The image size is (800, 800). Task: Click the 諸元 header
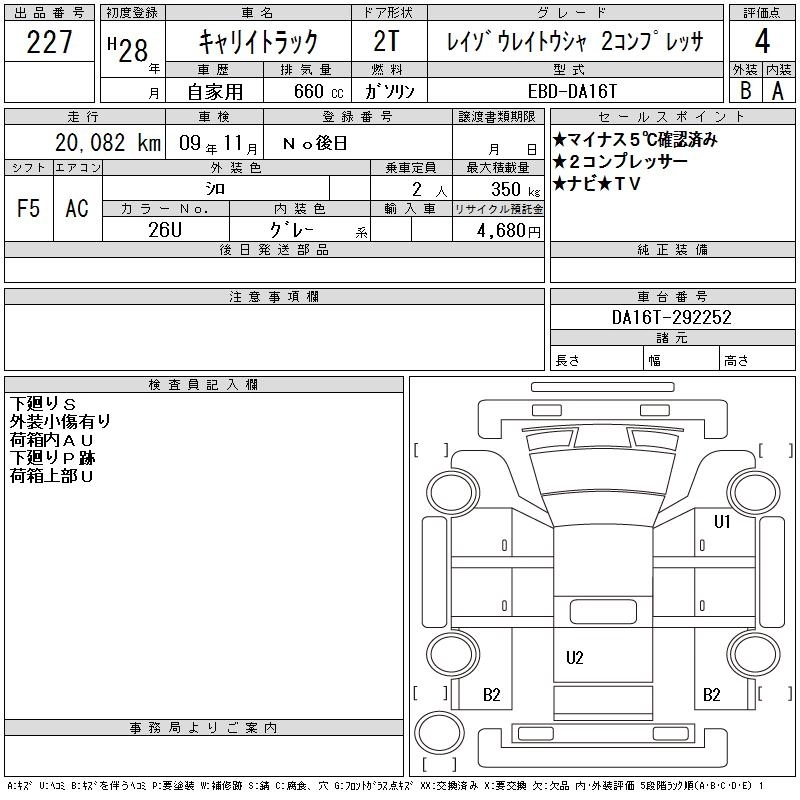(672, 338)
